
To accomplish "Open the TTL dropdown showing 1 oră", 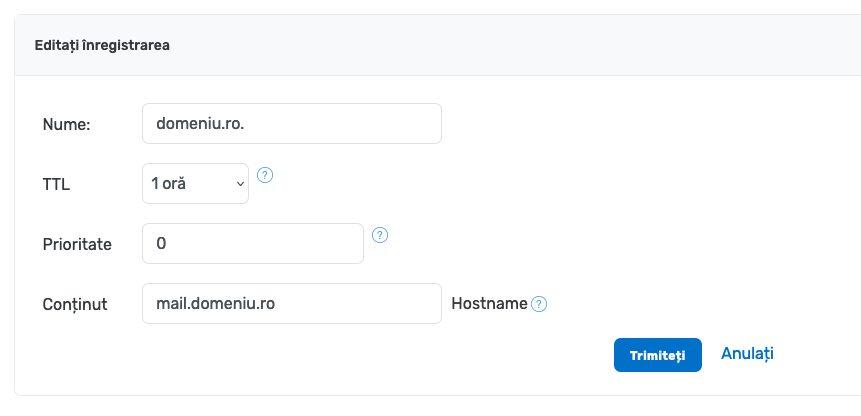I will coord(195,184).
